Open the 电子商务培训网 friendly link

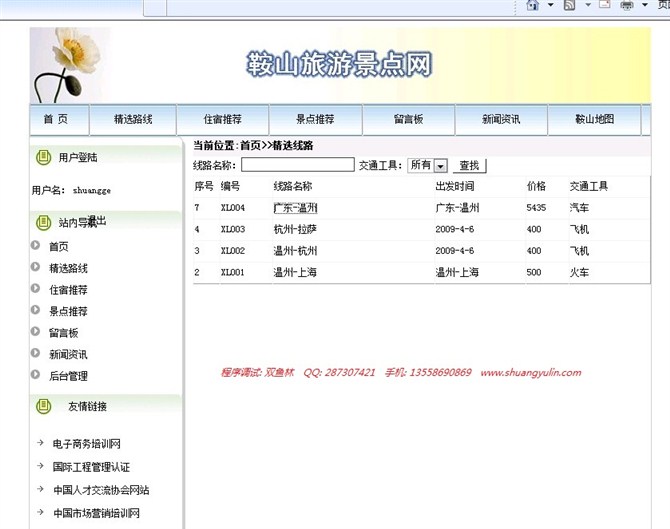86,444
